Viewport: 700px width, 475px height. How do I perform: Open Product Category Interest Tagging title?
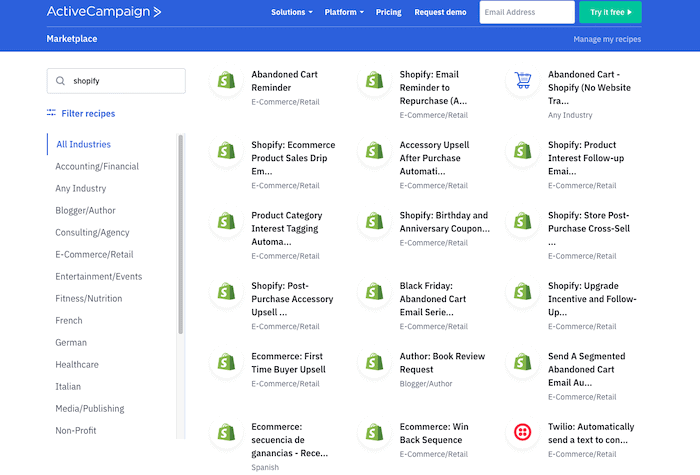point(287,229)
